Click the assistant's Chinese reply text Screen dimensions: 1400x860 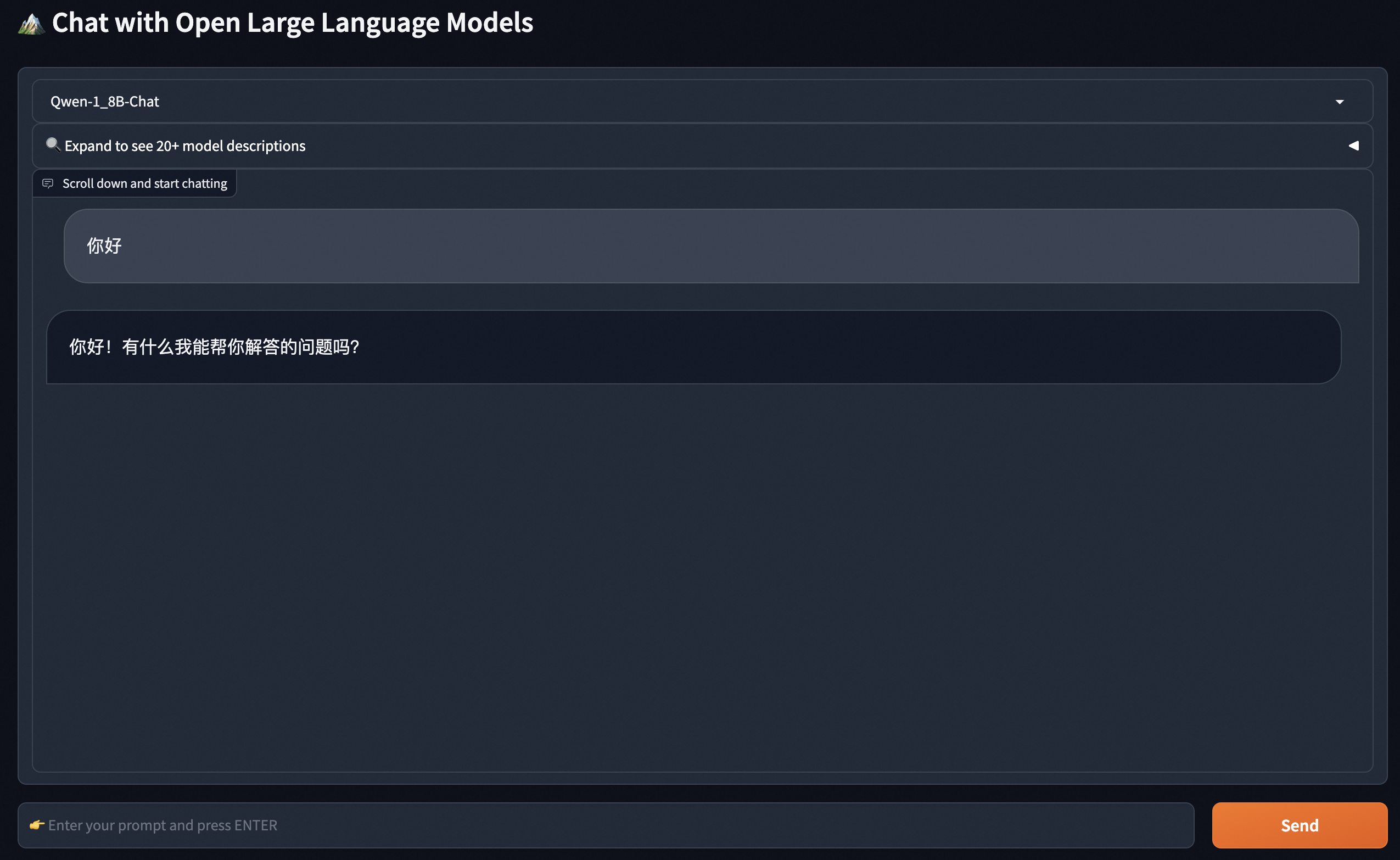click(214, 347)
